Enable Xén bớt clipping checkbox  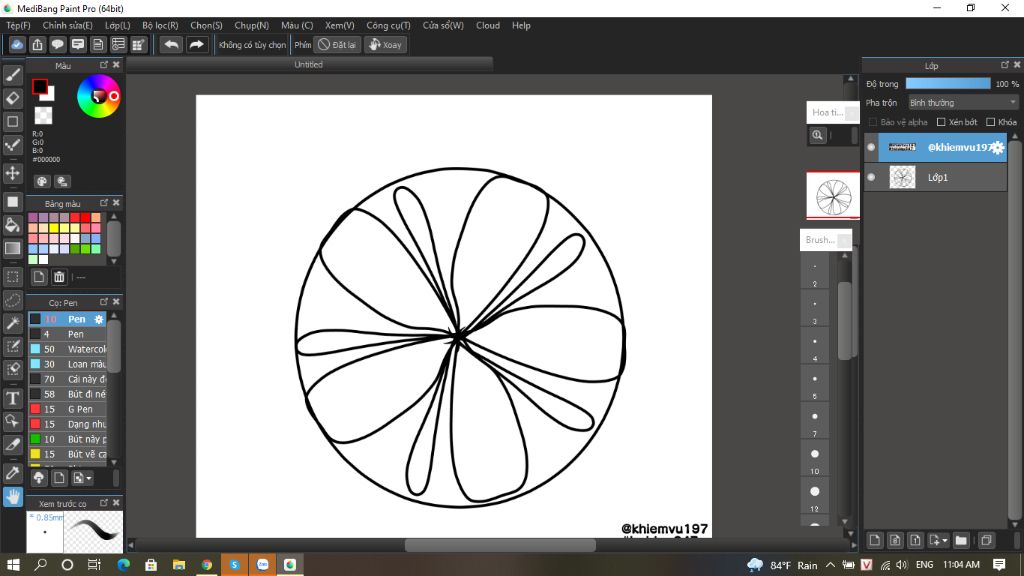941,122
